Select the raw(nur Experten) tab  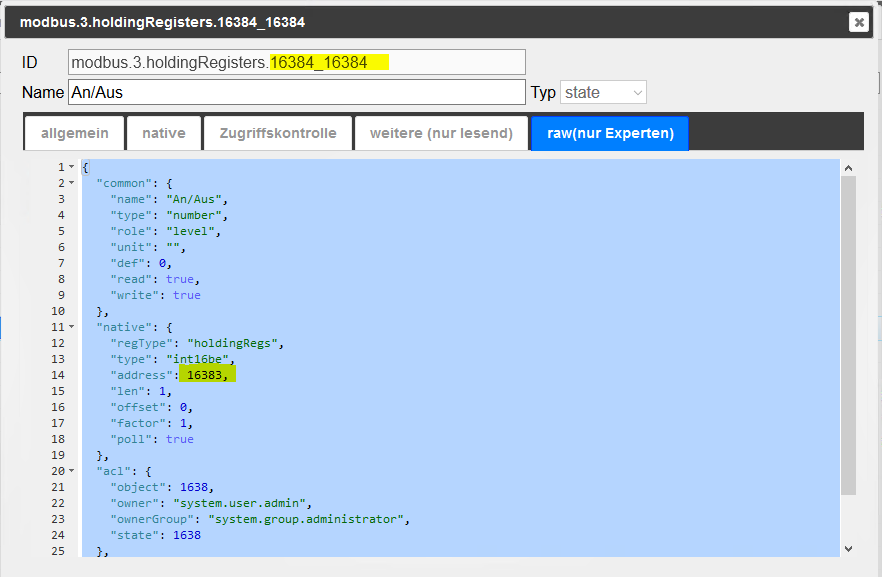tap(610, 133)
